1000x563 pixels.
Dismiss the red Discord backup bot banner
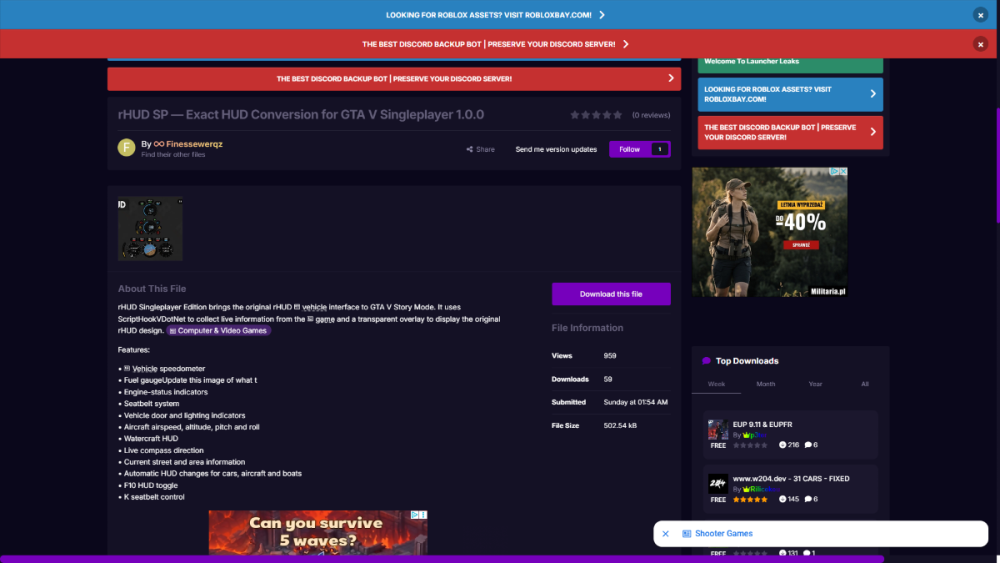pyautogui.click(x=980, y=44)
